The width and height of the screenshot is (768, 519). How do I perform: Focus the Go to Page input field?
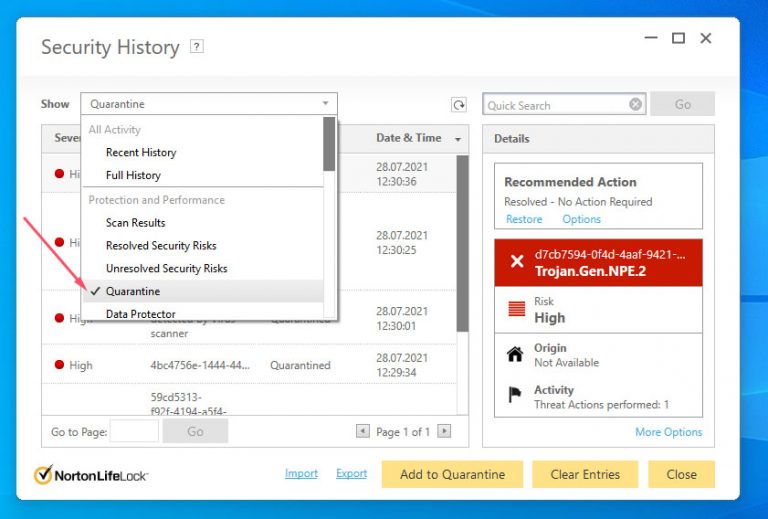134,431
